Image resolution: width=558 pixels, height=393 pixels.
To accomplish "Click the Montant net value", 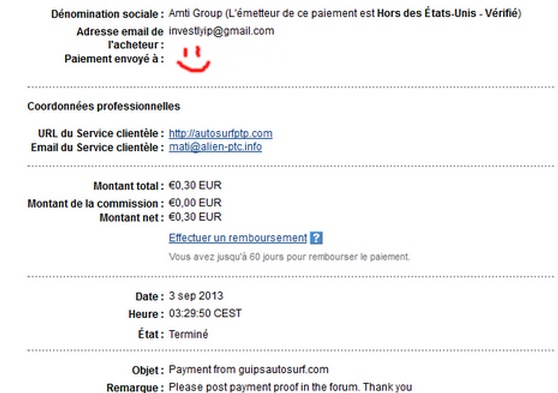I will [195, 217].
